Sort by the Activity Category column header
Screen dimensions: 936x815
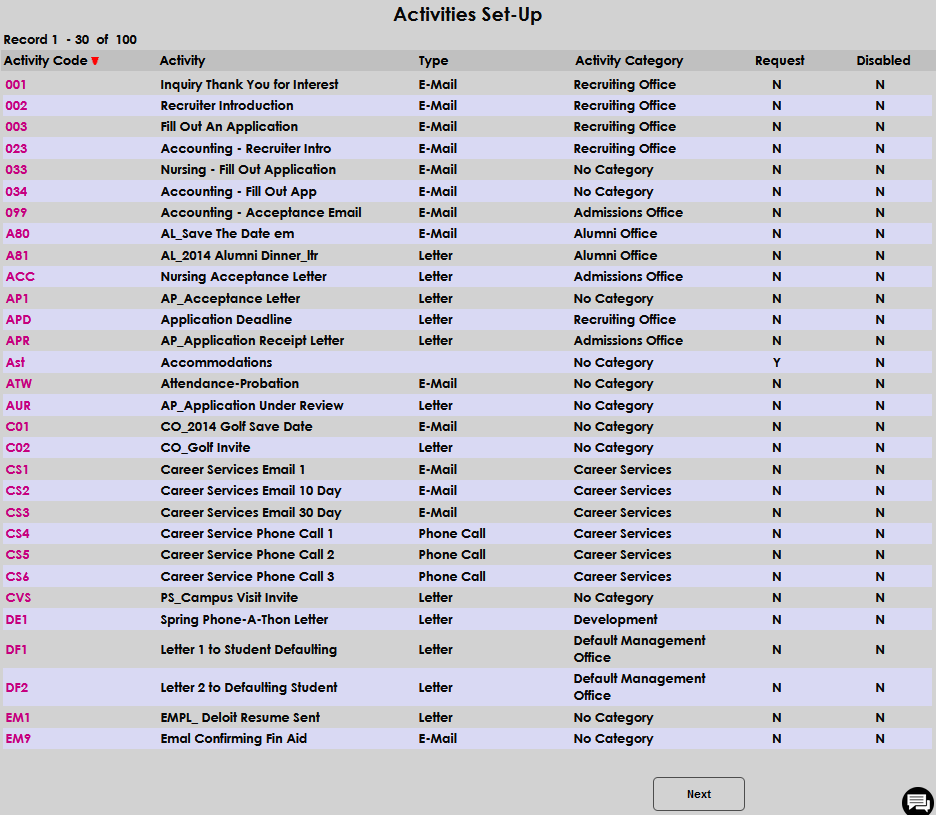pos(629,60)
